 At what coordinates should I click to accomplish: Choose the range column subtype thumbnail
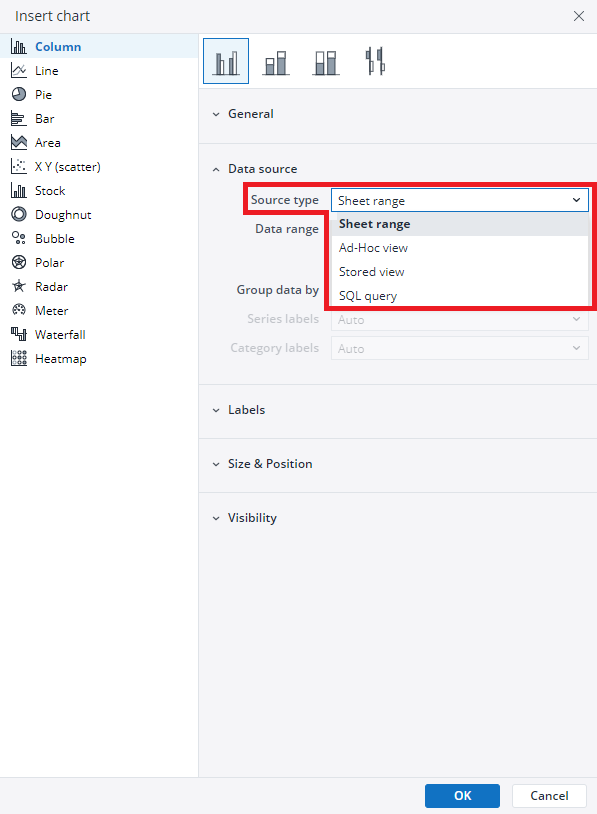[375, 61]
